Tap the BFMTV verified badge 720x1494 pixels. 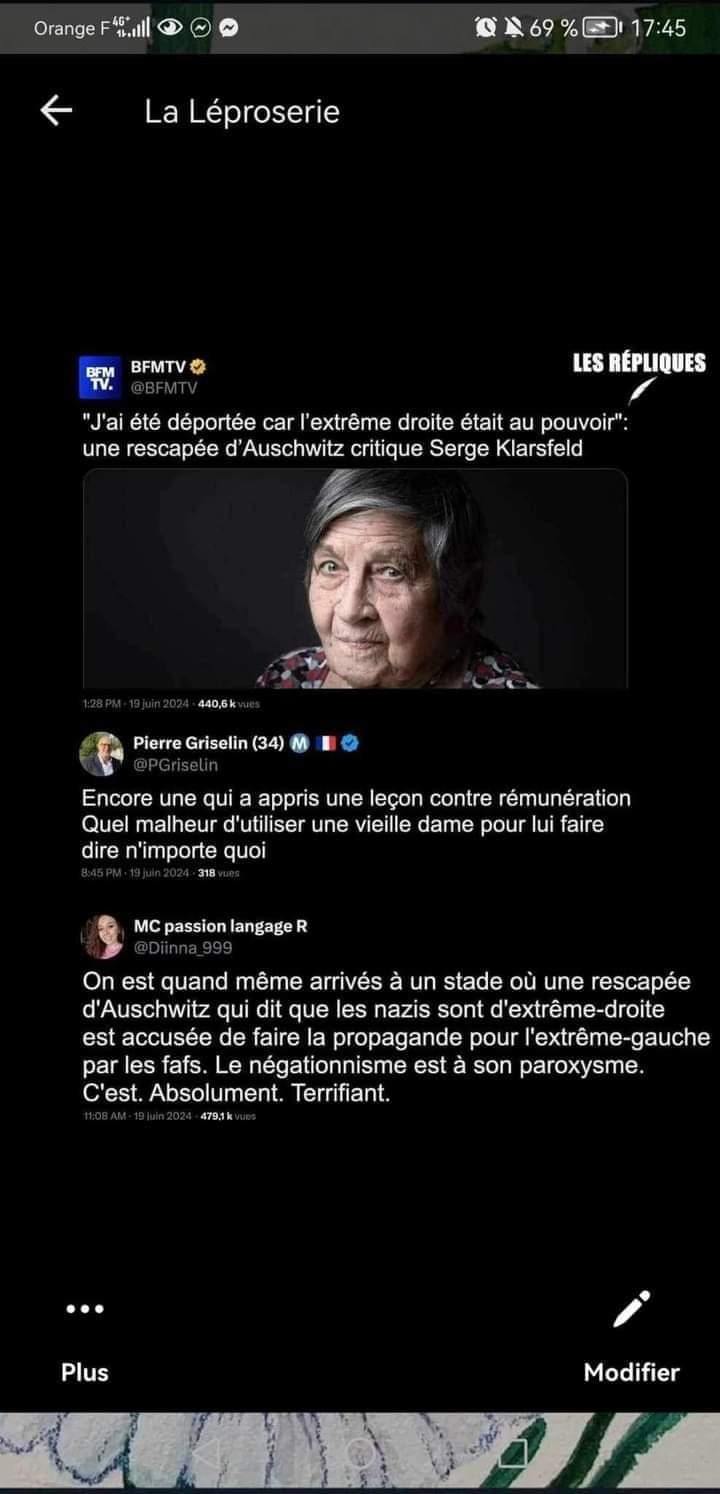(198, 366)
